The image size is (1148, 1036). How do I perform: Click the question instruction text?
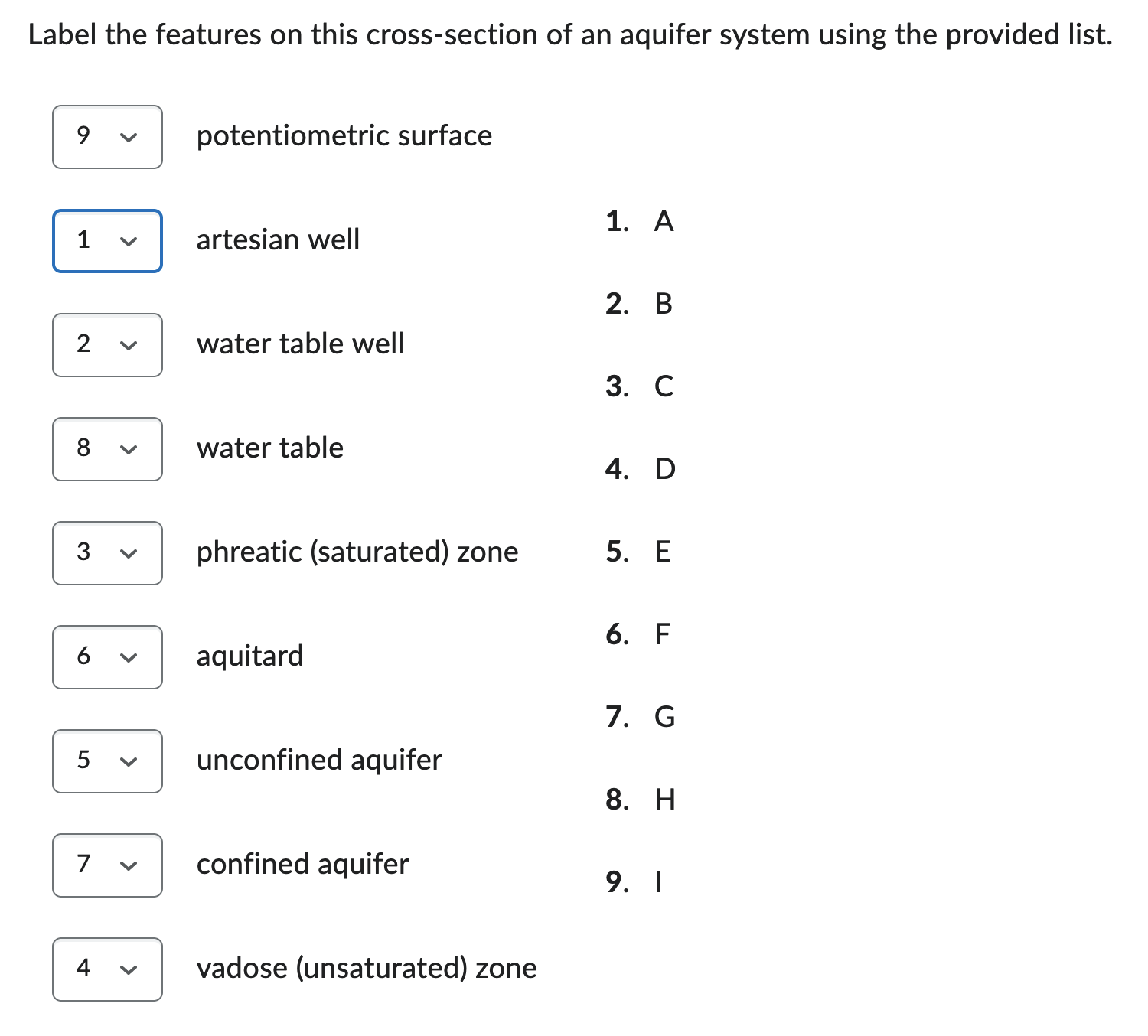[x=570, y=35]
